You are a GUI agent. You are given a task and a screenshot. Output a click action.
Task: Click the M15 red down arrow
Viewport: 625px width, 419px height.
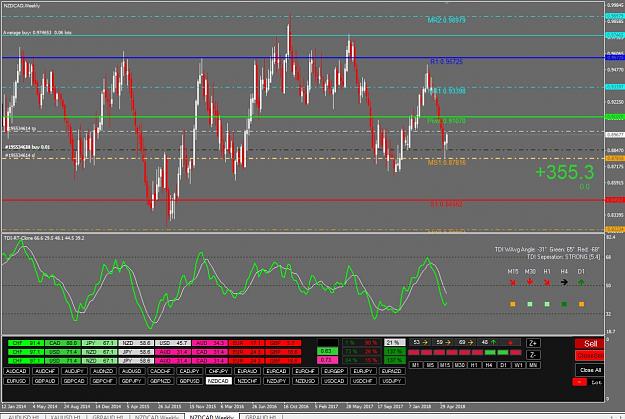click(x=513, y=282)
